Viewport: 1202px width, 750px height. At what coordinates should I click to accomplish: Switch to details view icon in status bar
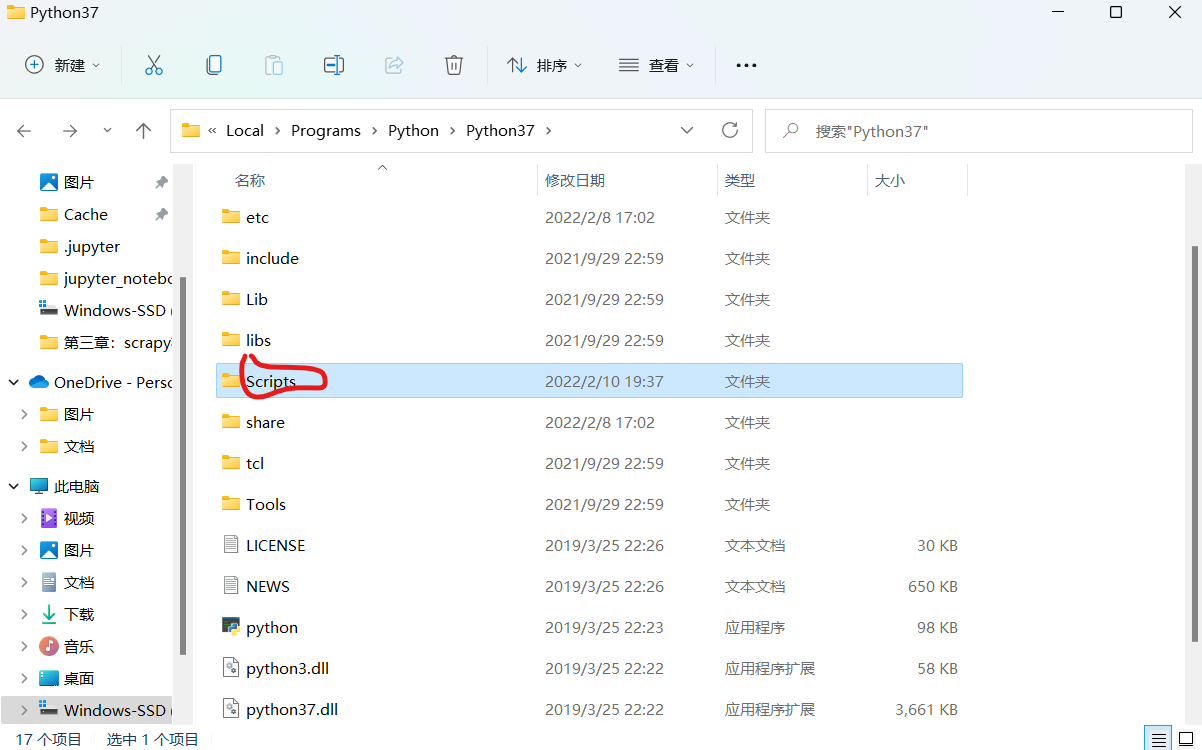tap(1158, 740)
